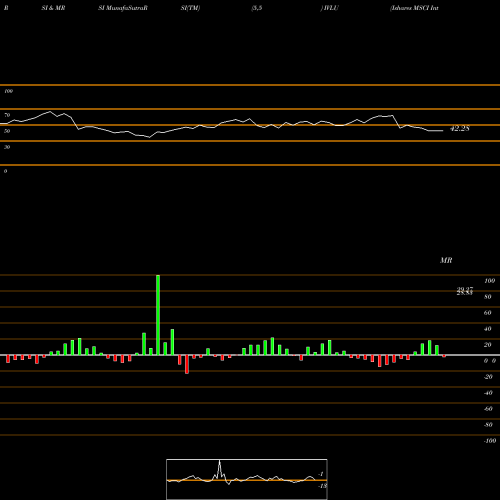The height and width of the screenshot is (500, 500).
Task: Click the current RSI value 42.28
Action: 460,128
